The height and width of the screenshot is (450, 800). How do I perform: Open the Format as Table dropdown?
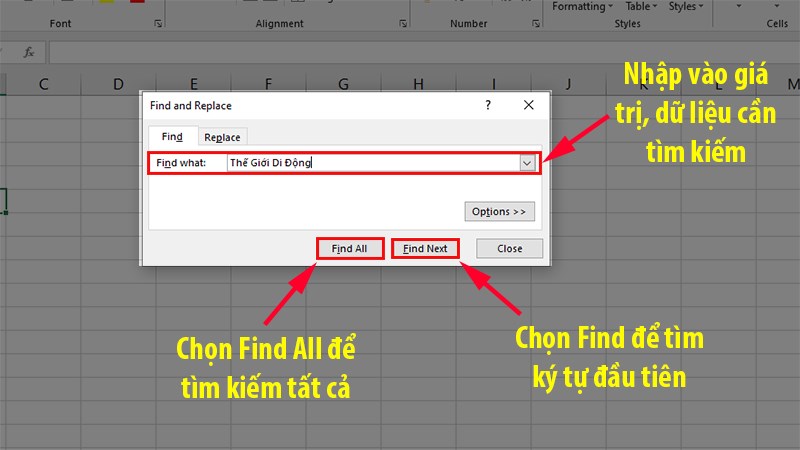pos(638,6)
